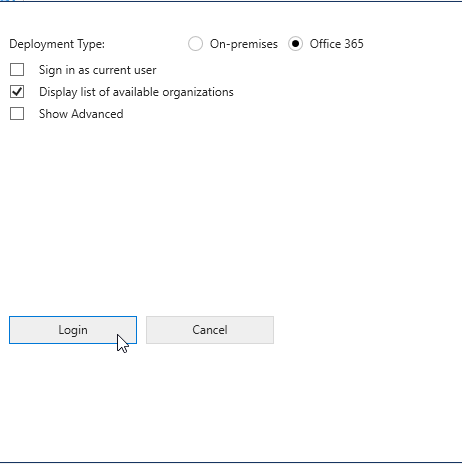Click the Office 365 radio button circle
462x464 pixels.
click(295, 44)
